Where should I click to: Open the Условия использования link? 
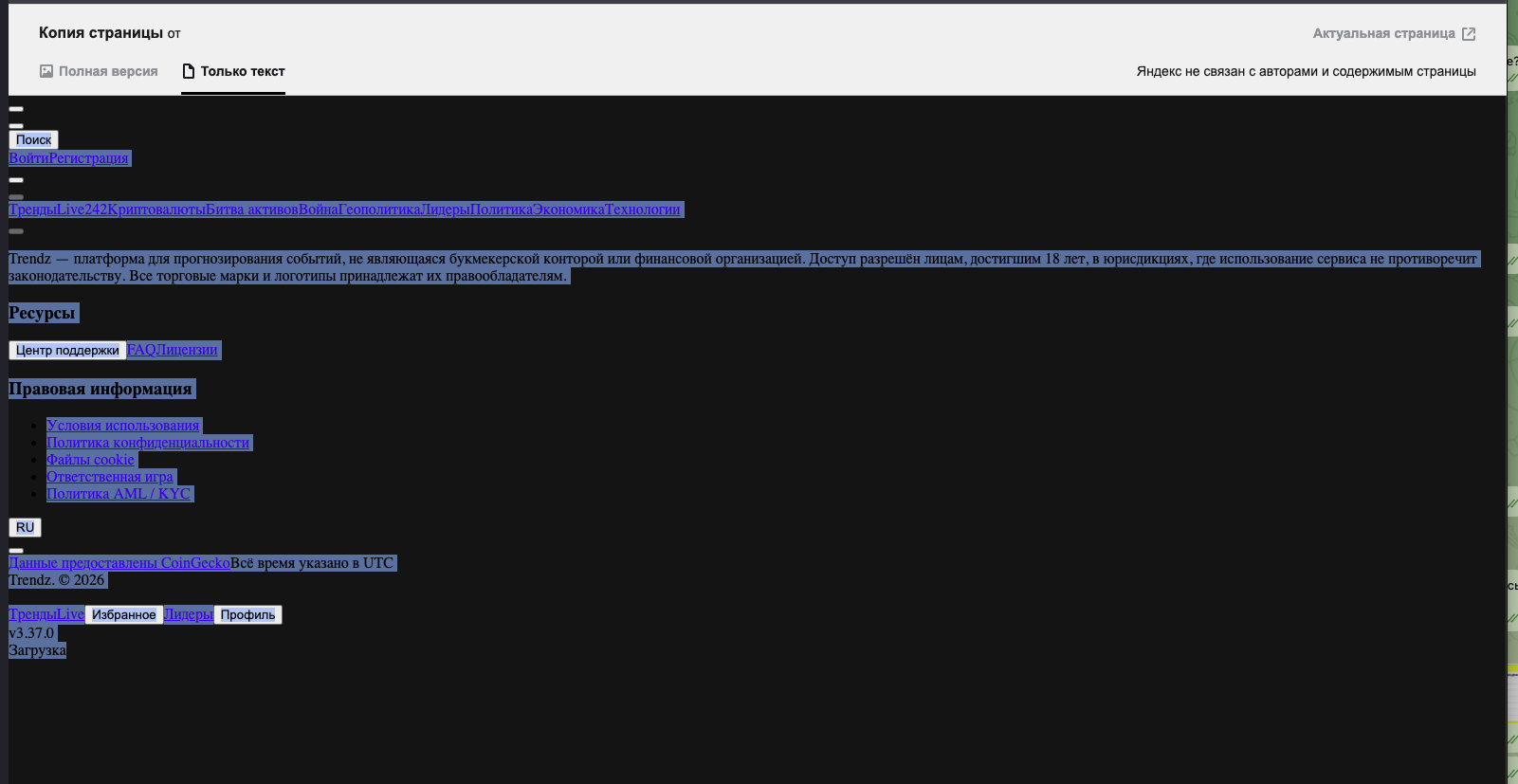tap(123, 426)
